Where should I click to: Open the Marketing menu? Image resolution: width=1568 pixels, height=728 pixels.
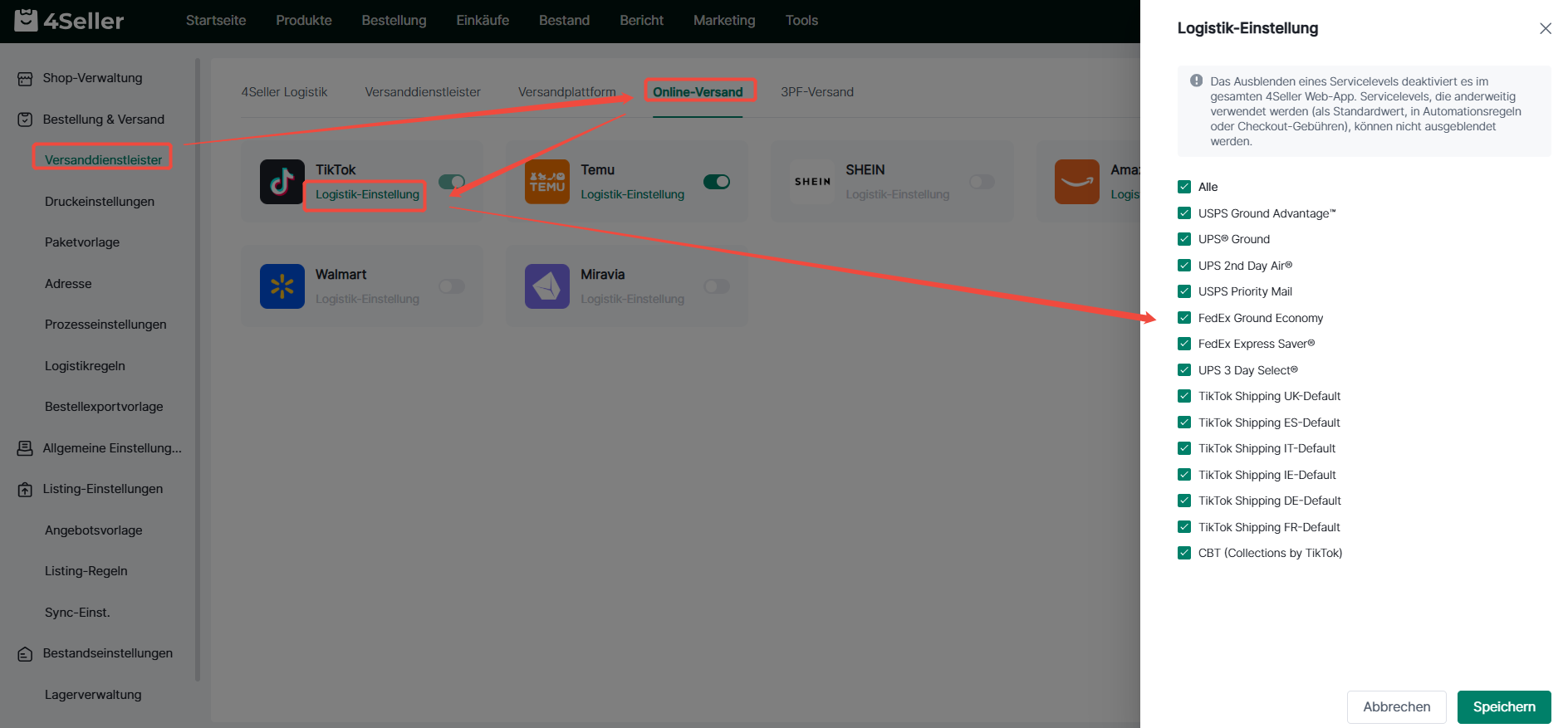724,20
